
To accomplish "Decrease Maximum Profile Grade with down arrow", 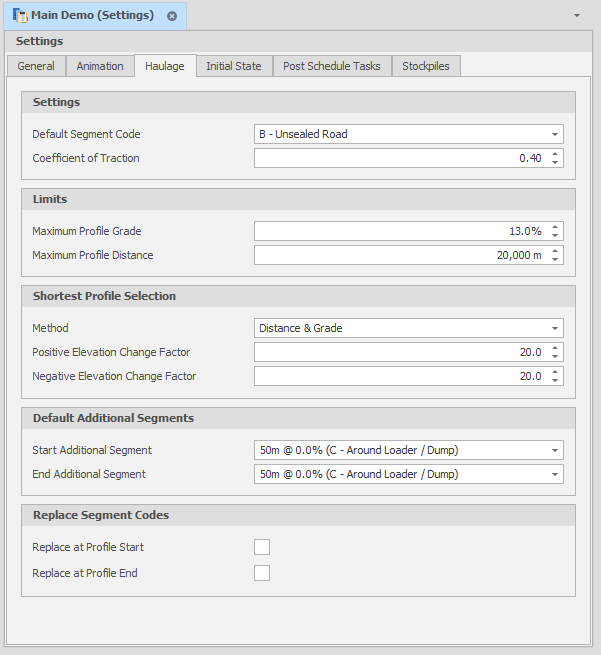I will click(556, 236).
